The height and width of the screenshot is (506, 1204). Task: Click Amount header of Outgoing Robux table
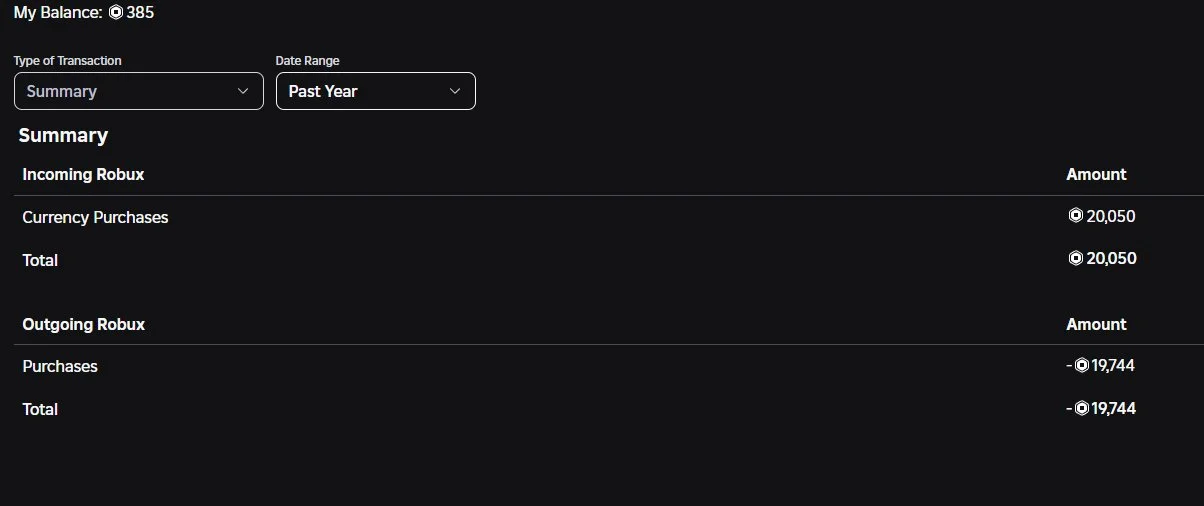pos(1096,324)
